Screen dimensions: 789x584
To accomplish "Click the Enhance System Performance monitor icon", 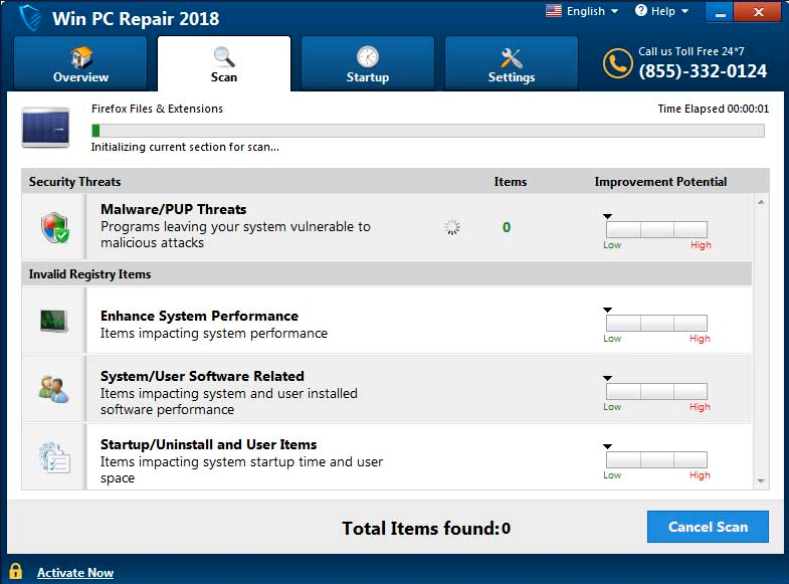I will (x=54, y=321).
